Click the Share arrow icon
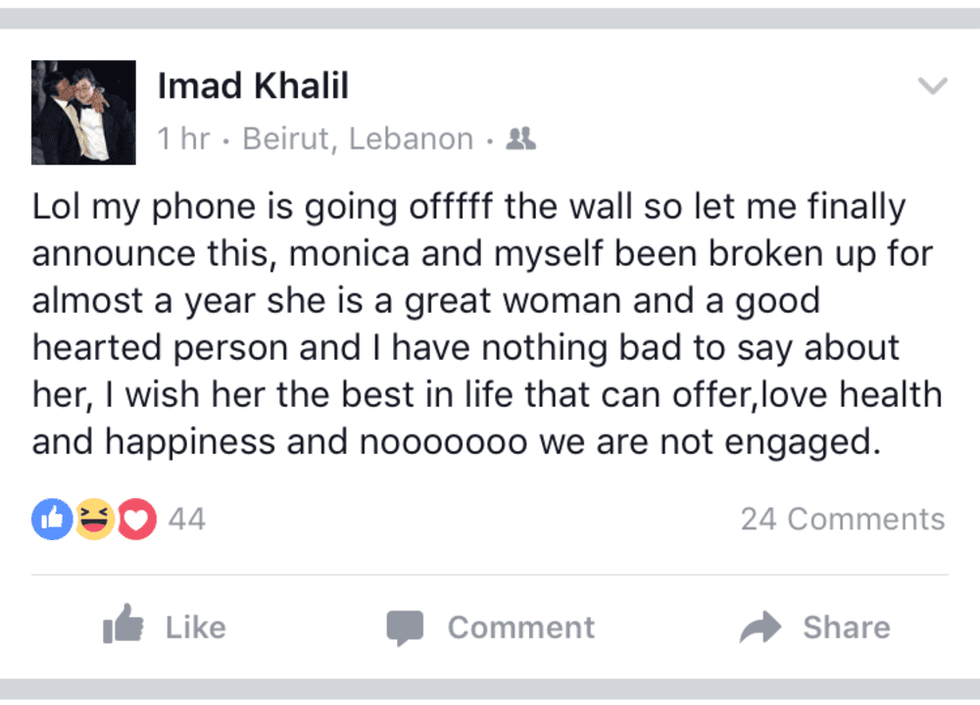The height and width of the screenshot is (705, 980). click(x=764, y=627)
